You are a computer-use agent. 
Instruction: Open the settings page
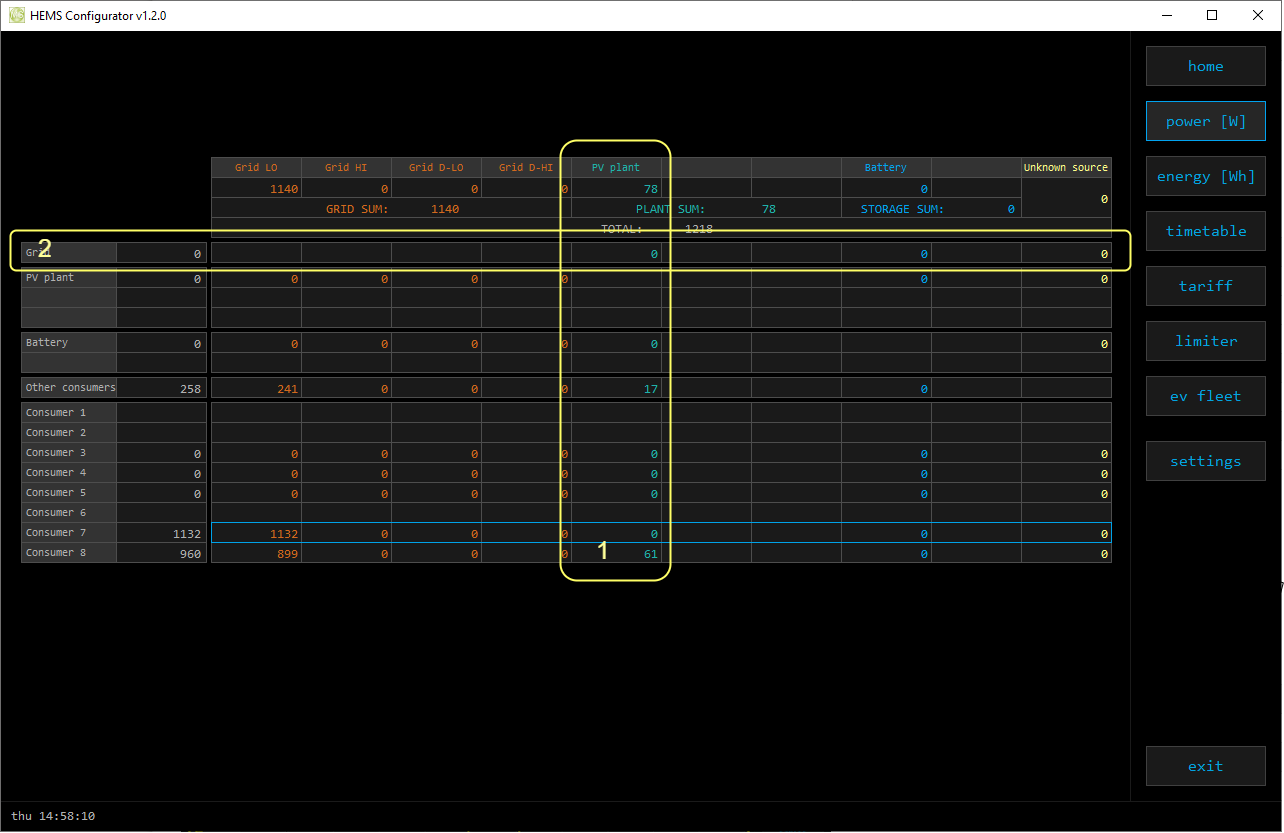(1205, 461)
